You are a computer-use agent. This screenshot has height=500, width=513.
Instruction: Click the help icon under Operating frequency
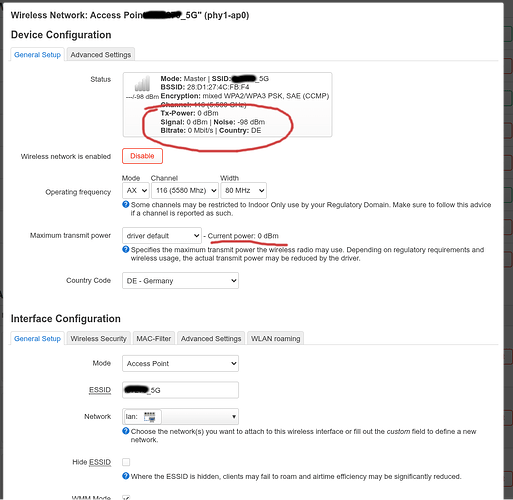[126, 204]
